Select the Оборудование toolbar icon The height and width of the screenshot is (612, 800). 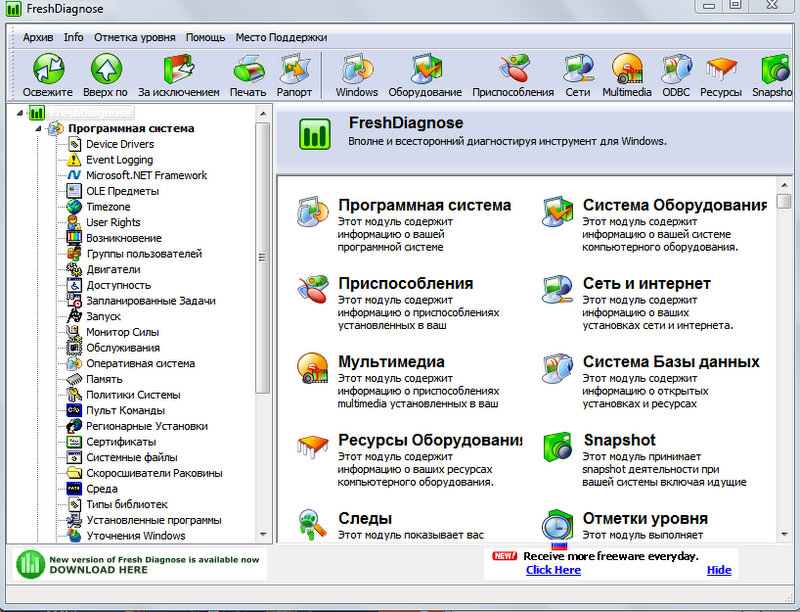point(426,68)
